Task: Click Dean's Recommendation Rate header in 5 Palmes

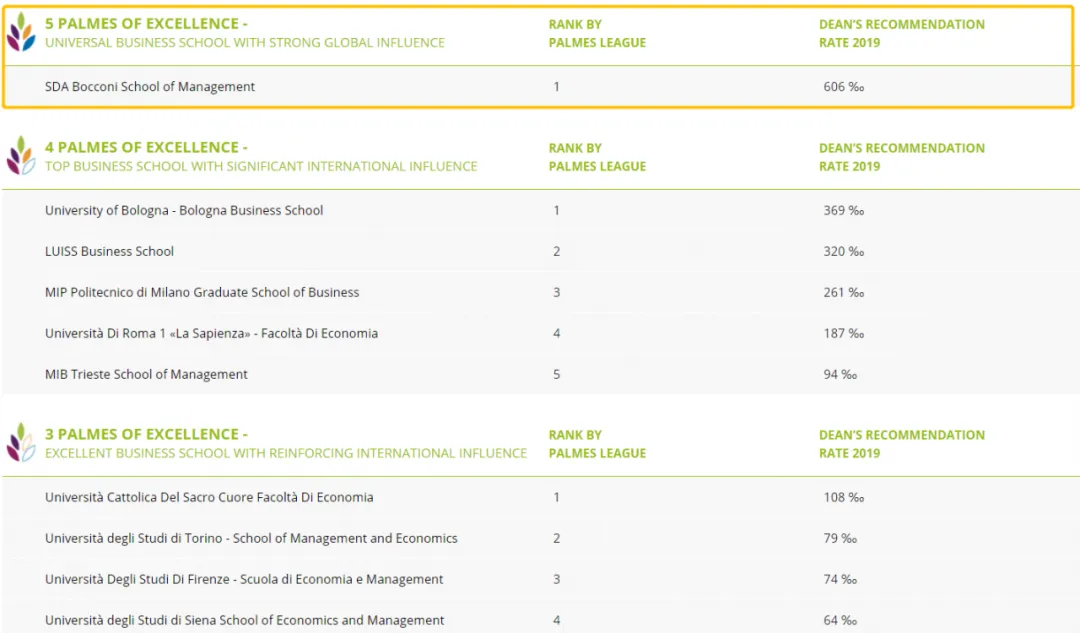Action: (x=902, y=33)
